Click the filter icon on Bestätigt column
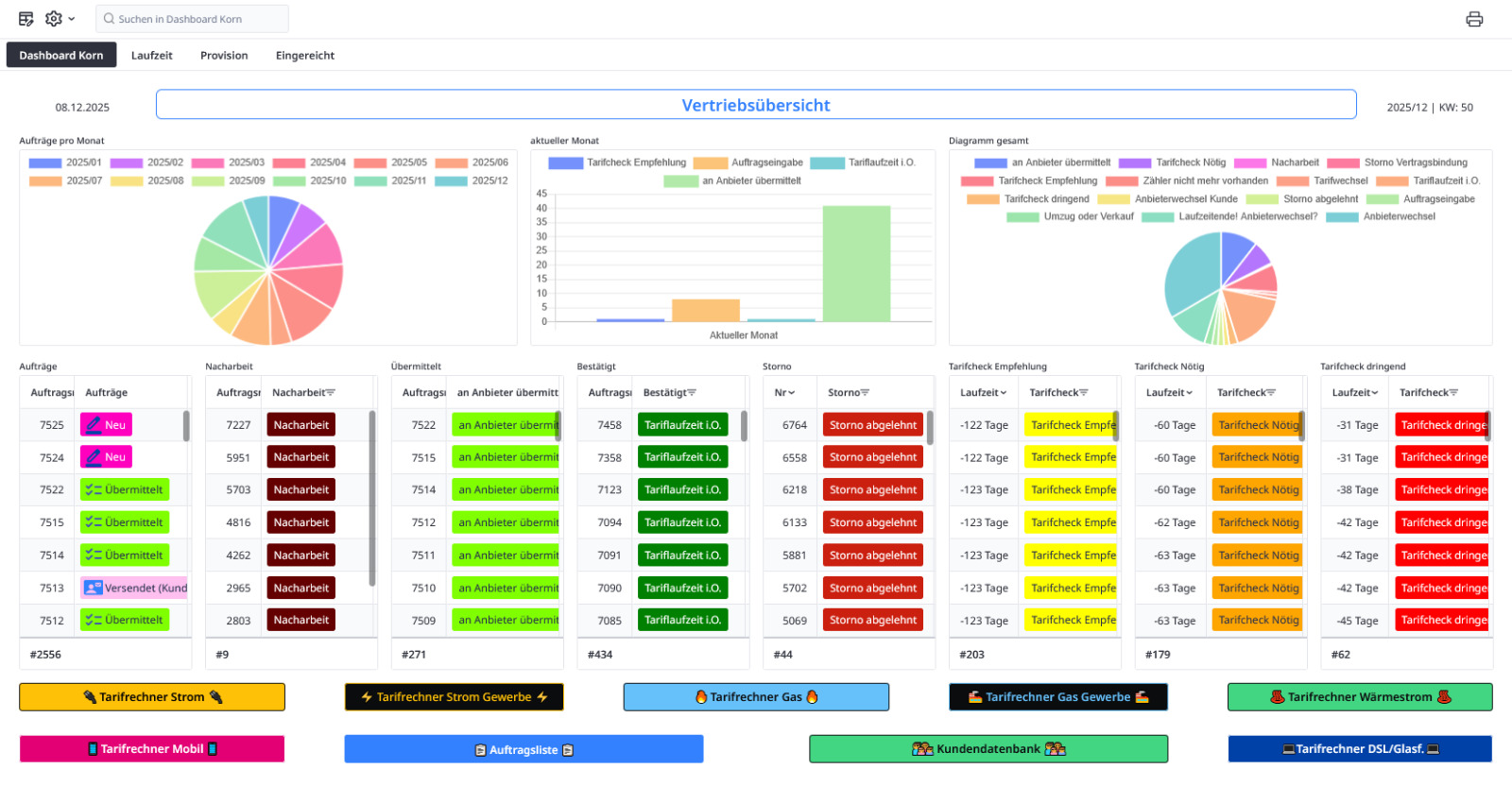1512x803 pixels. click(692, 393)
